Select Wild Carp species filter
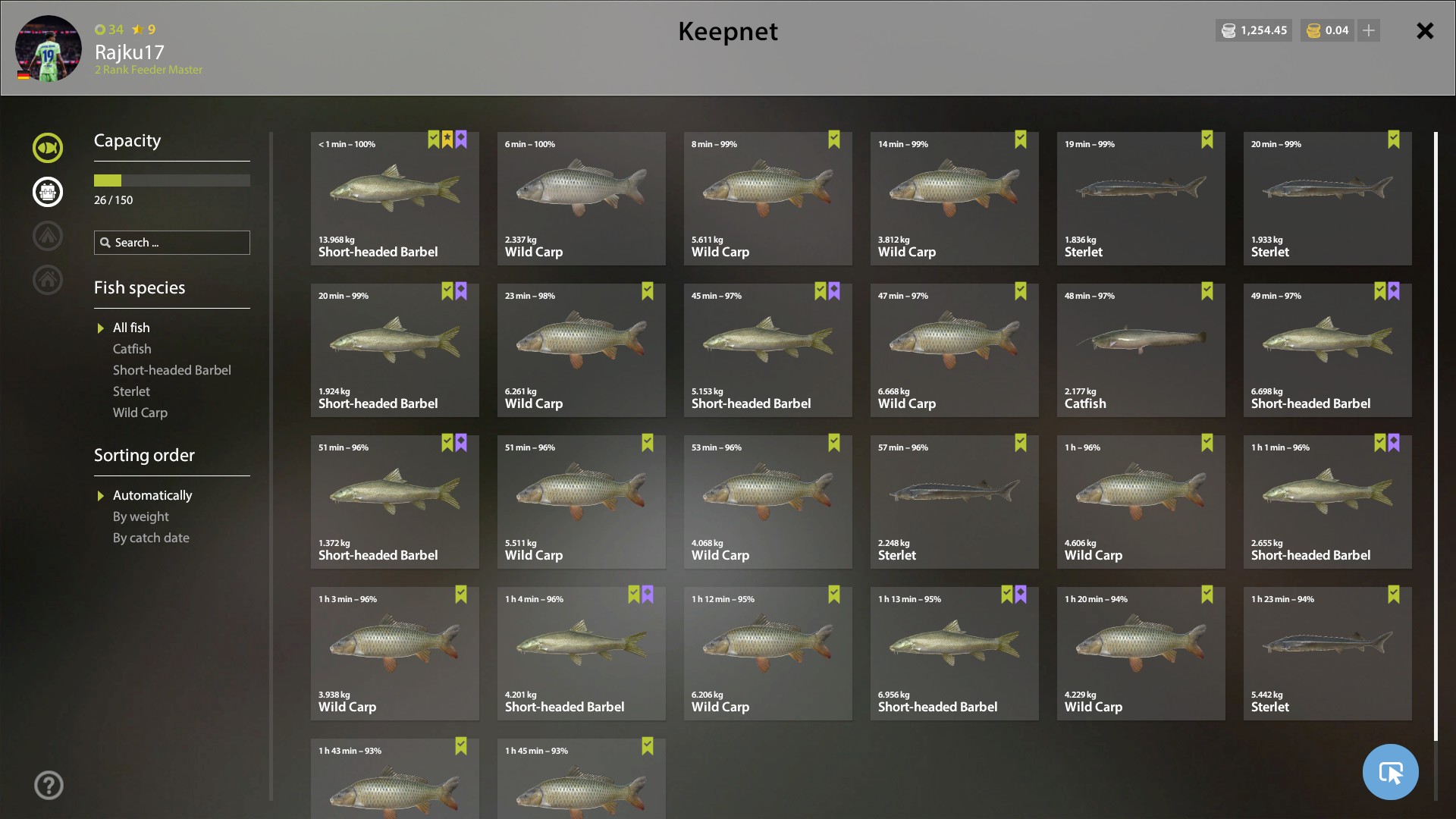Viewport: 1456px width, 819px height. 140,413
